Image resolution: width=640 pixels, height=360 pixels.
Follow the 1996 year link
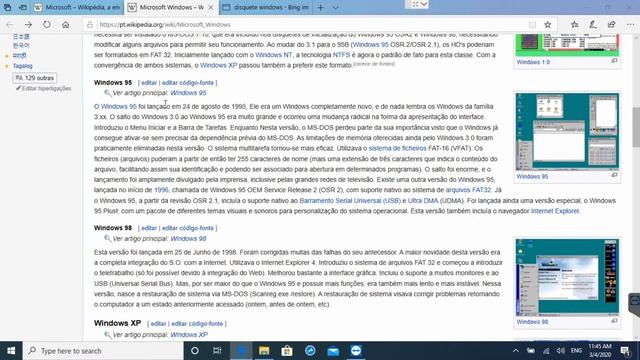tap(161, 190)
